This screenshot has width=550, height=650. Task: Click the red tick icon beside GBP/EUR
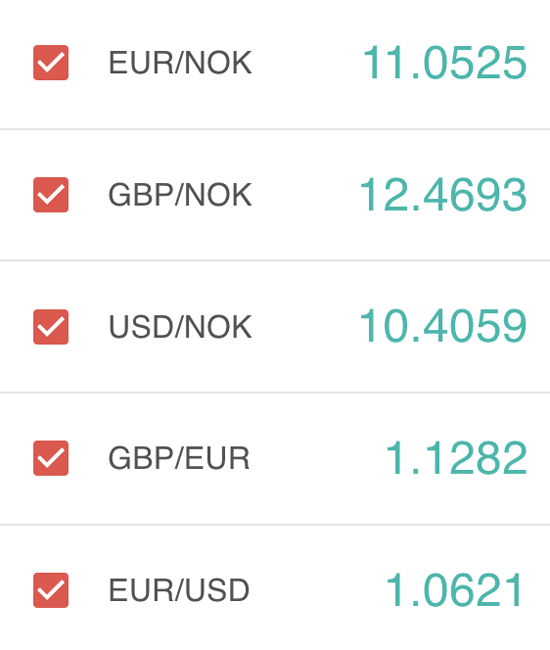[x=51, y=458]
